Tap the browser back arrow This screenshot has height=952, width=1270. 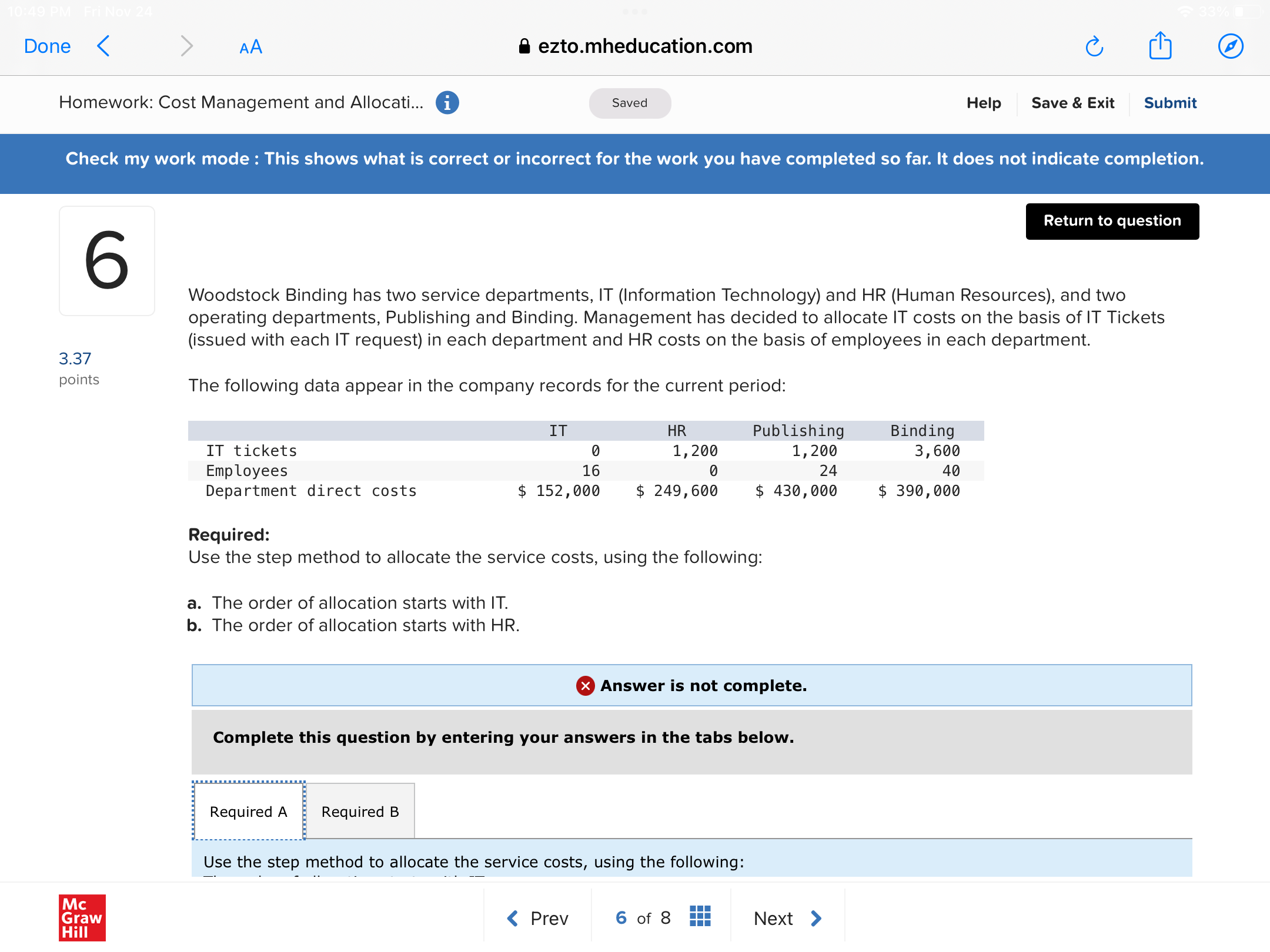(103, 46)
